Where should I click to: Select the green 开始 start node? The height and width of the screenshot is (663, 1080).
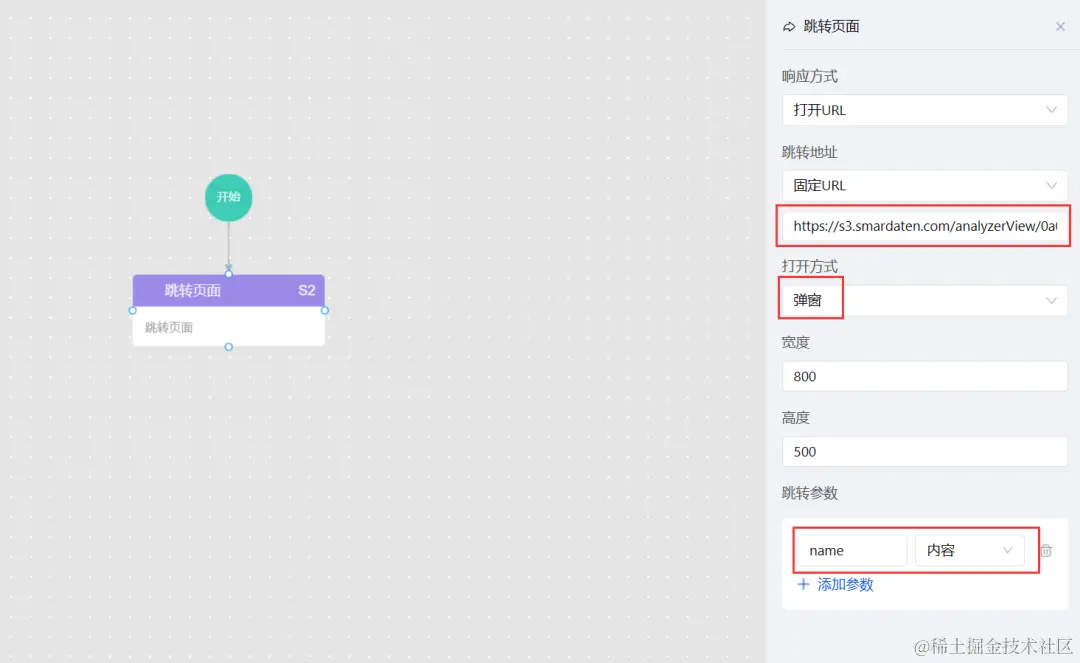(x=228, y=197)
